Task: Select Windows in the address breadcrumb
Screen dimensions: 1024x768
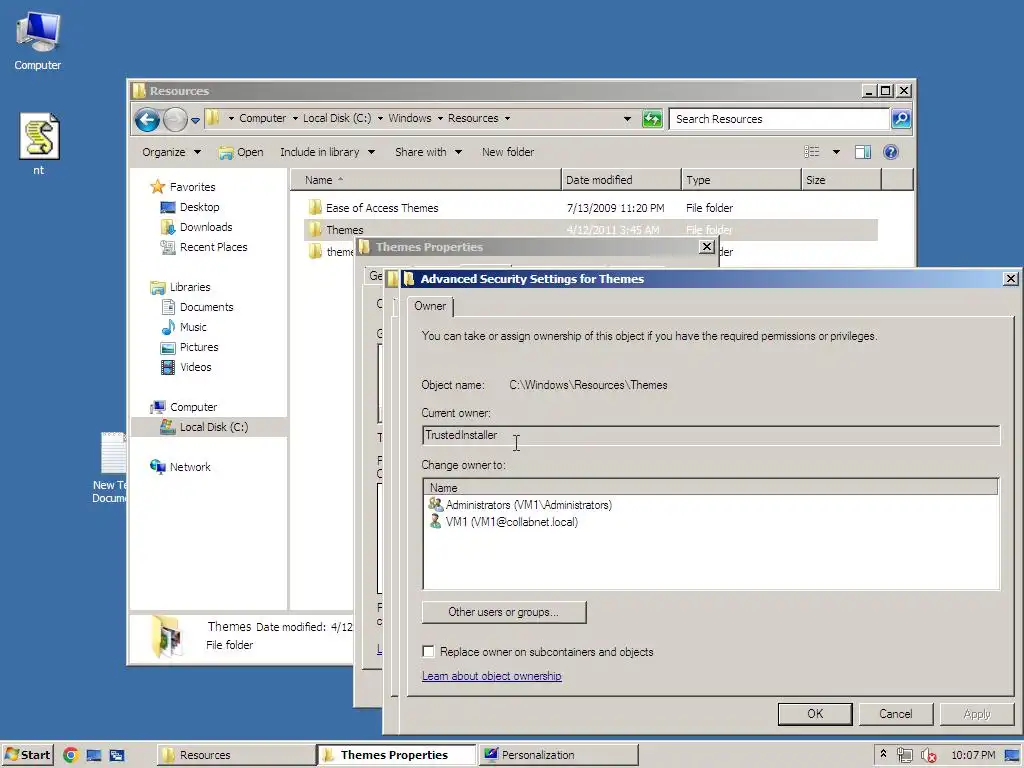Action: tap(409, 118)
